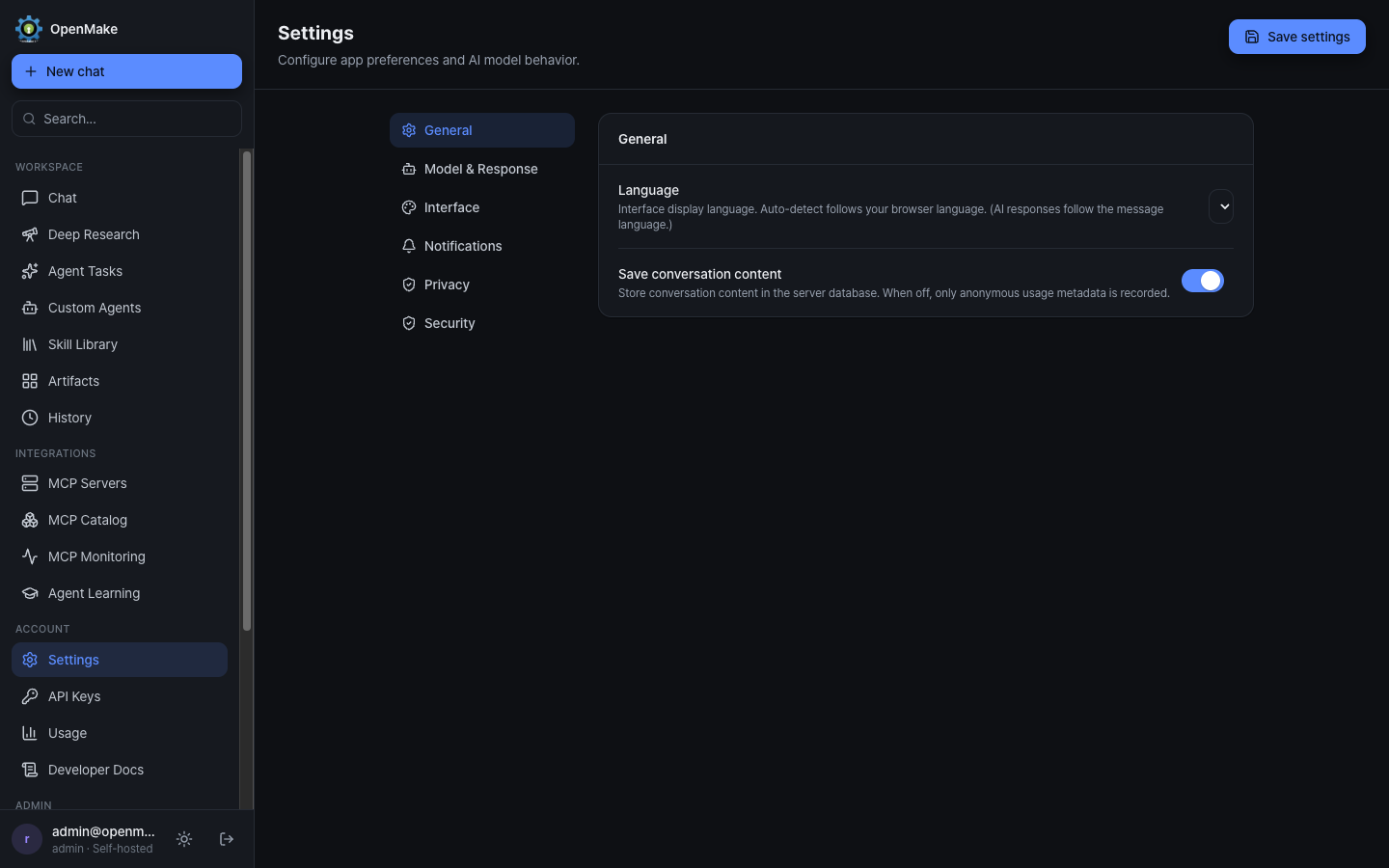Open the Language dropdown
This screenshot has height=868, width=1389.
[x=1221, y=206]
